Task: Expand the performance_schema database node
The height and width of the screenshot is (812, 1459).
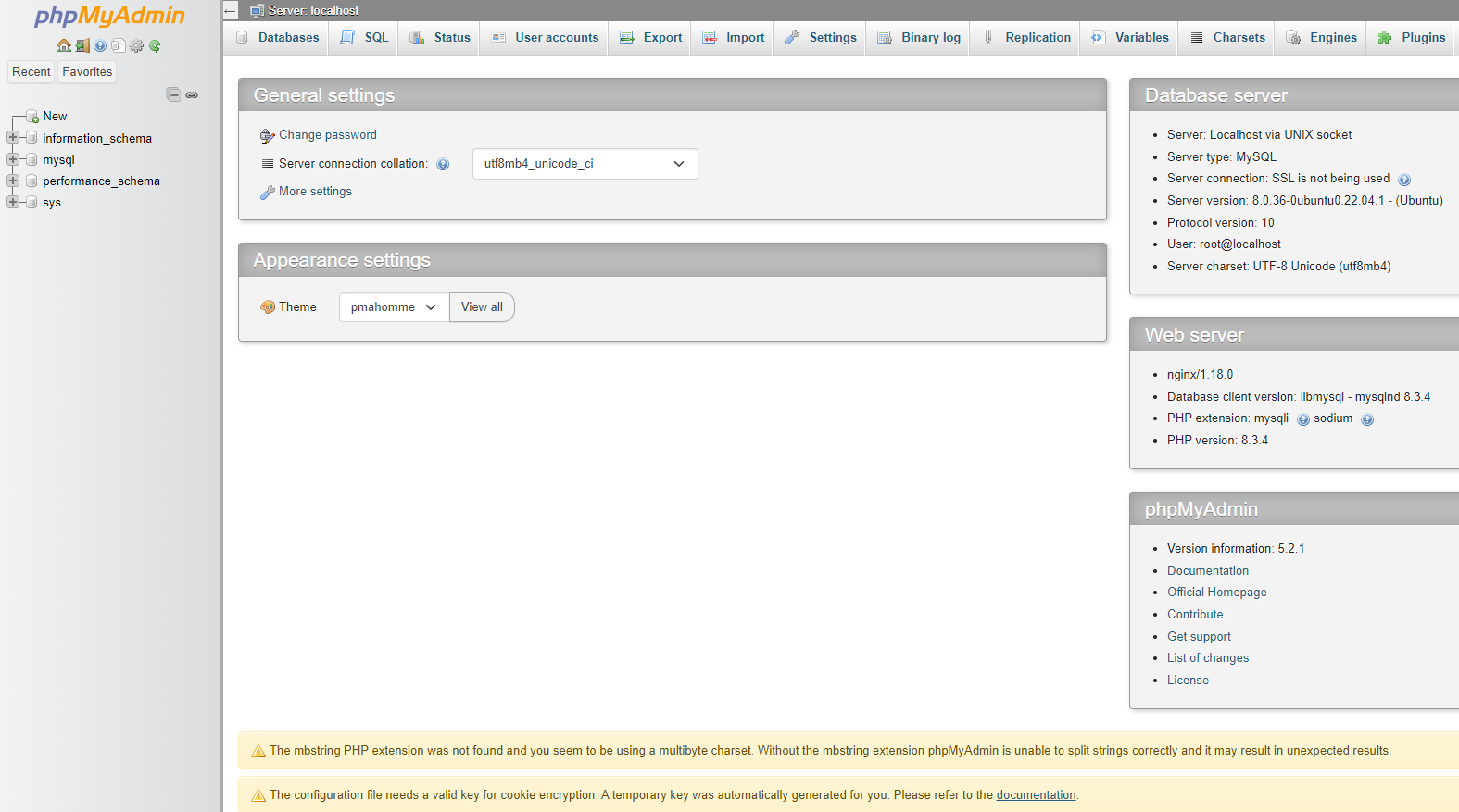Action: 13,180
